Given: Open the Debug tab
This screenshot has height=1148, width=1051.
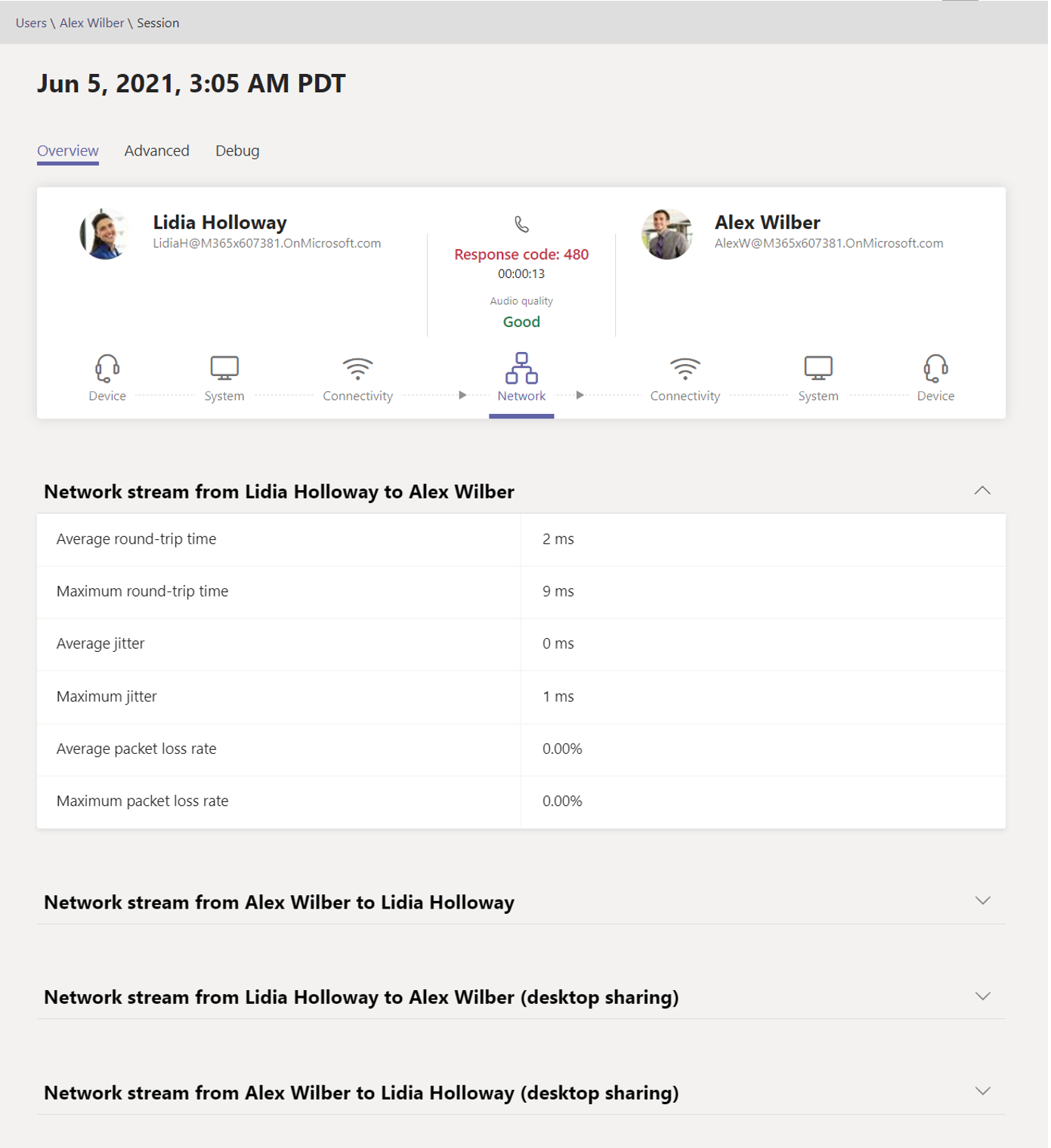Looking at the screenshot, I should (x=237, y=150).
